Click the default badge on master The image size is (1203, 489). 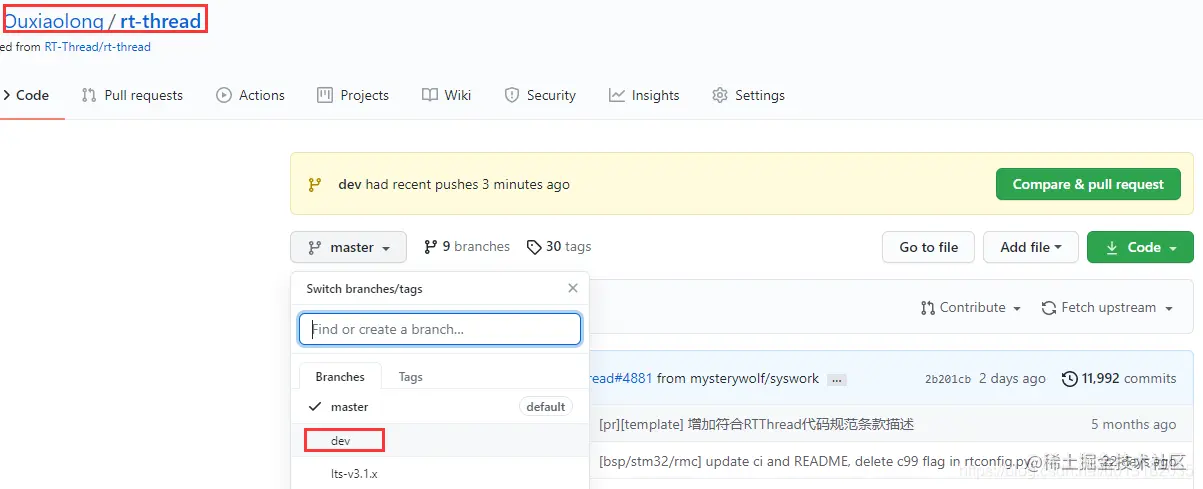546,407
